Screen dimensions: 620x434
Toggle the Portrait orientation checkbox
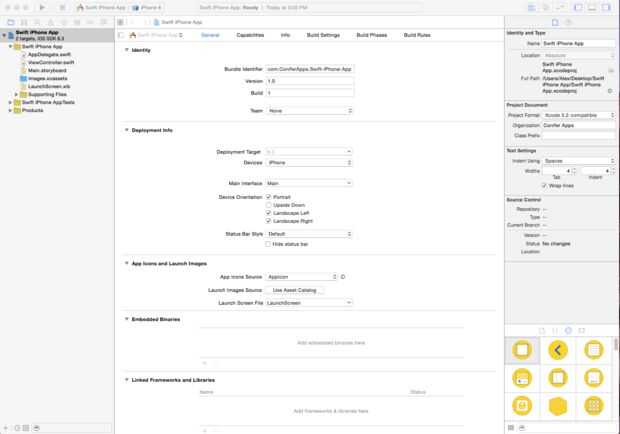click(268, 197)
